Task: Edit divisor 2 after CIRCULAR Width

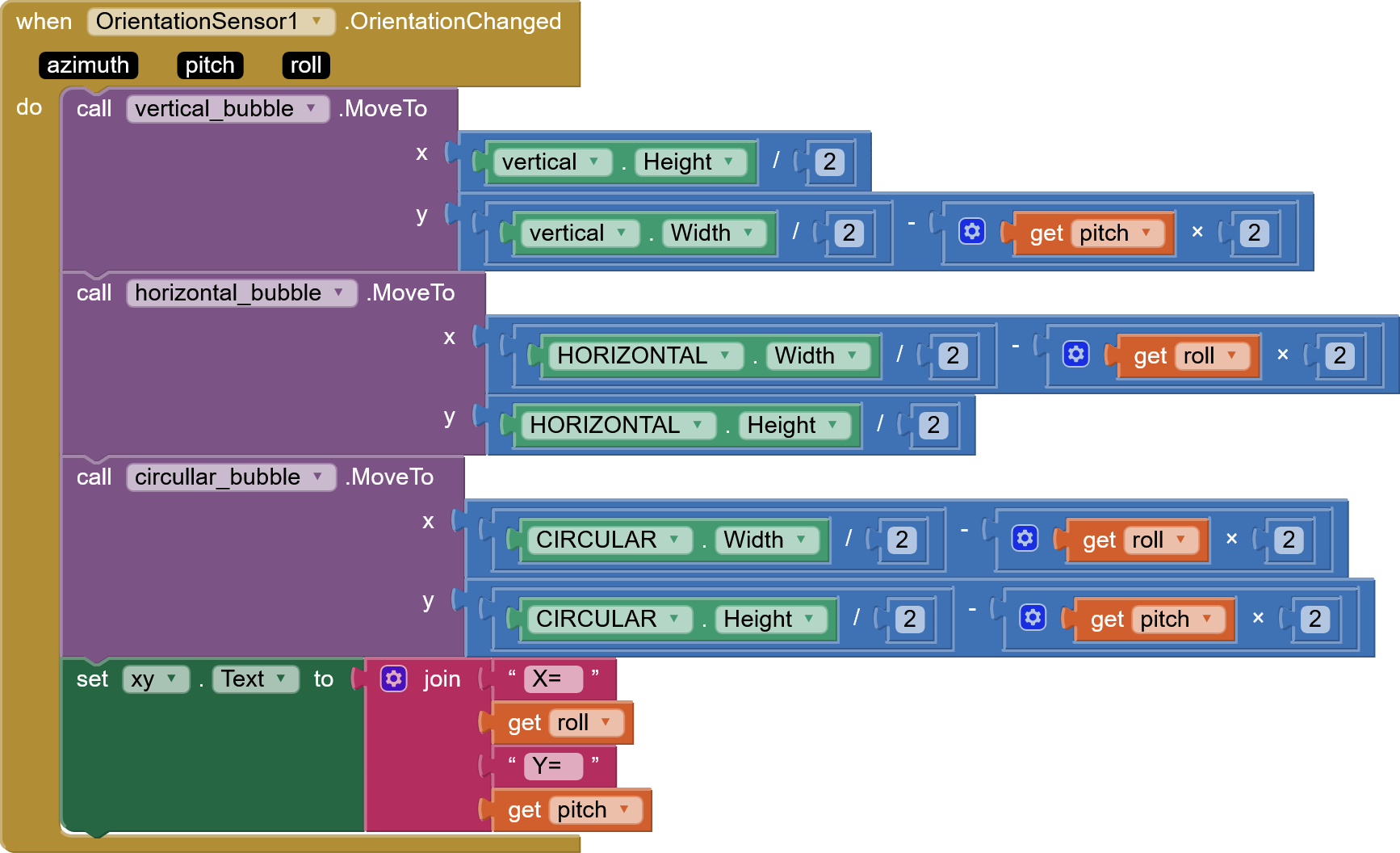Action: coord(902,540)
